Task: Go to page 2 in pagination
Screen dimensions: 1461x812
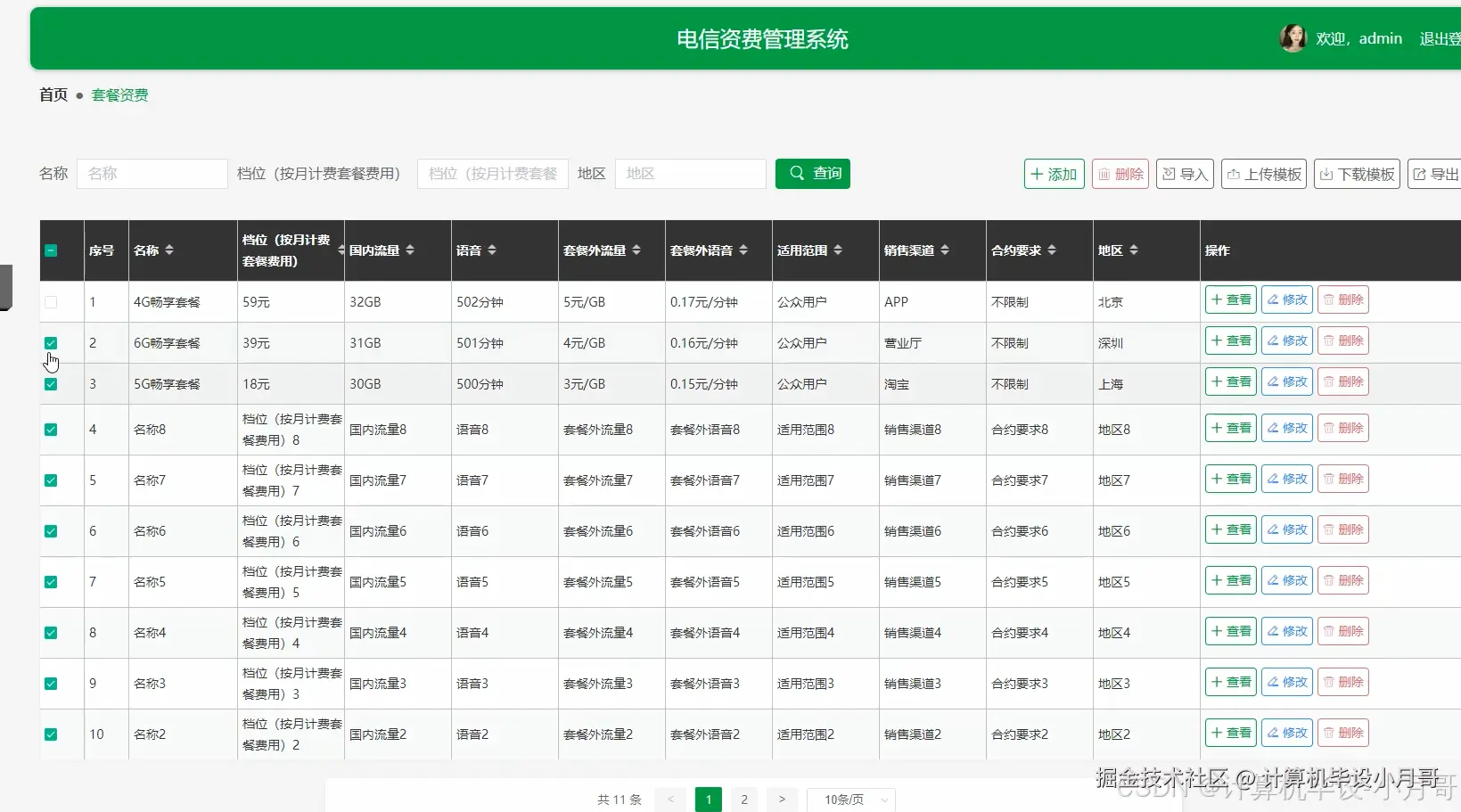Action: pyautogui.click(x=743, y=800)
